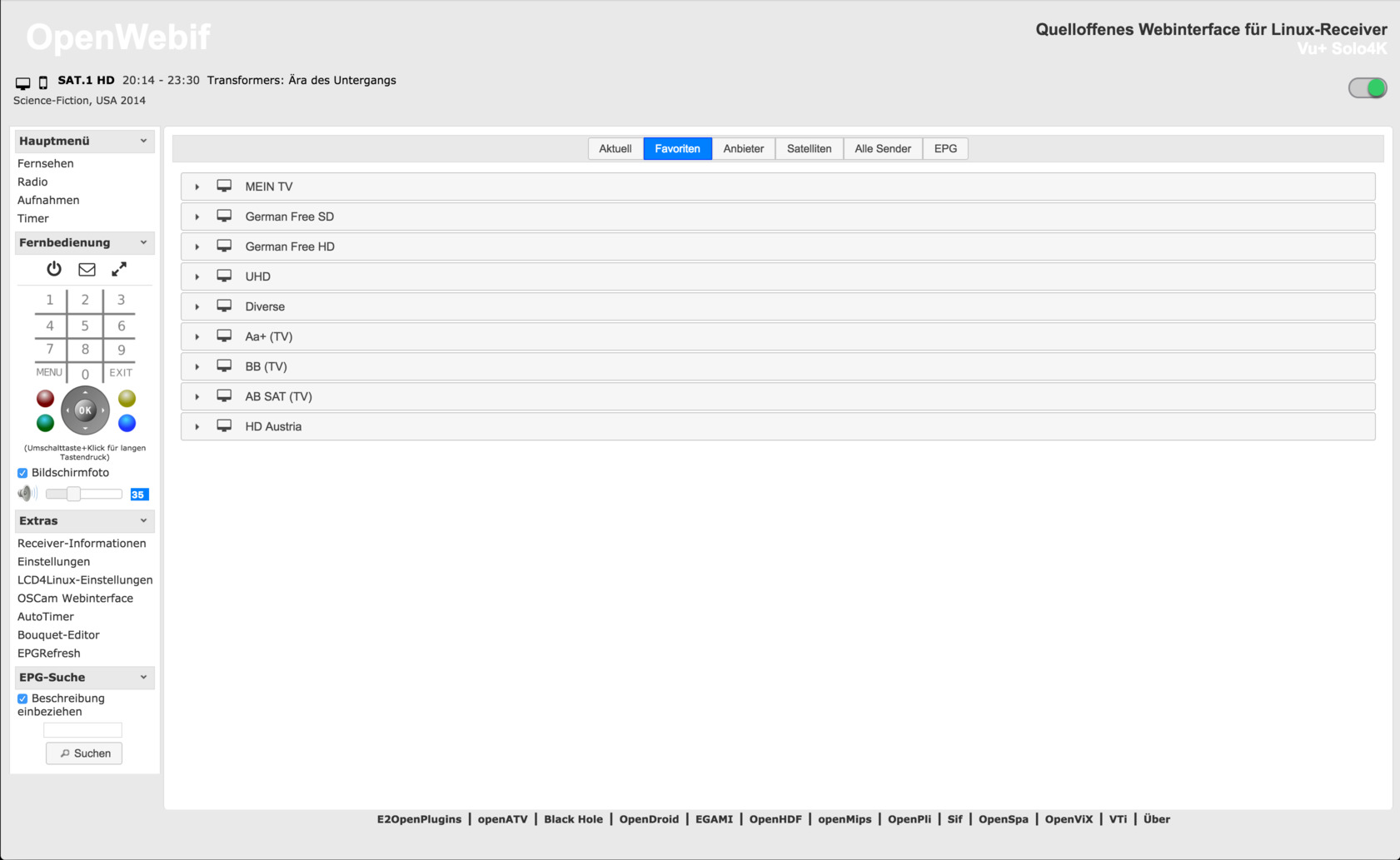Open the Bouquet-Editor link
Screen dimensions: 1400x860
point(58,635)
